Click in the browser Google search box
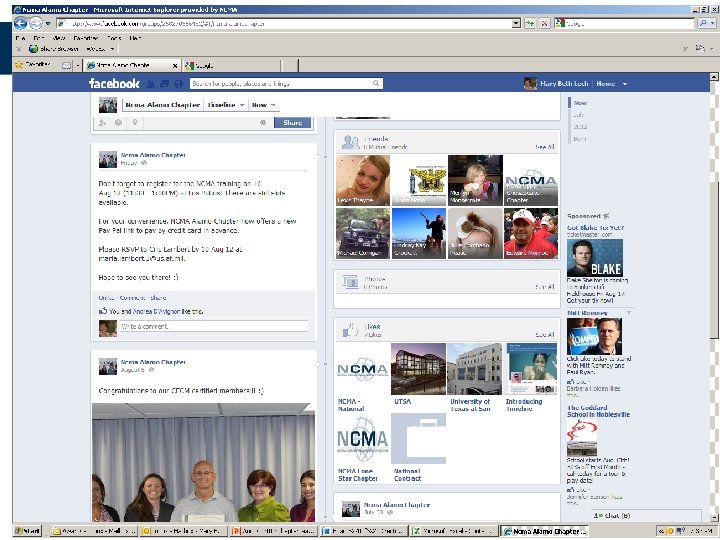Screen dimensions: 720x540 tap(624, 23)
